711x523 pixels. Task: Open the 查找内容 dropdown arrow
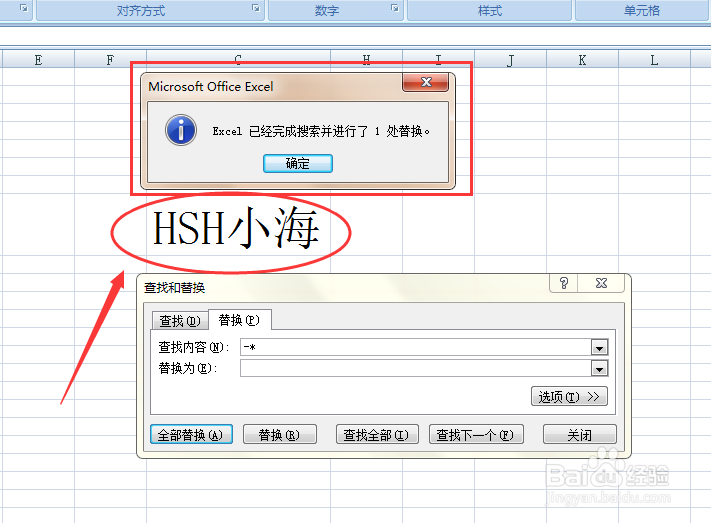(599, 348)
